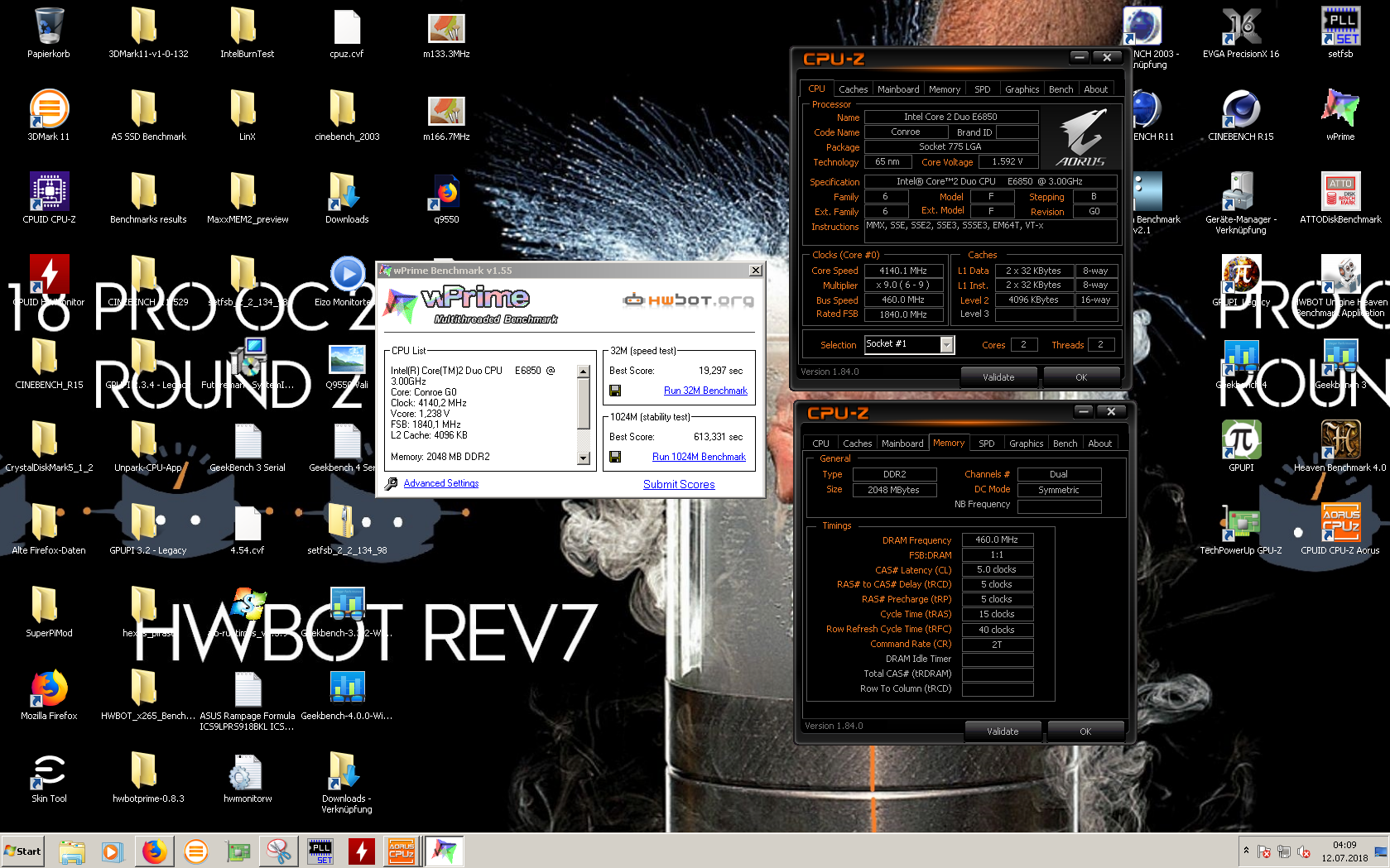This screenshot has width=1390, height=868.
Task: Click the save icon for 32M score
Action: [x=615, y=391]
